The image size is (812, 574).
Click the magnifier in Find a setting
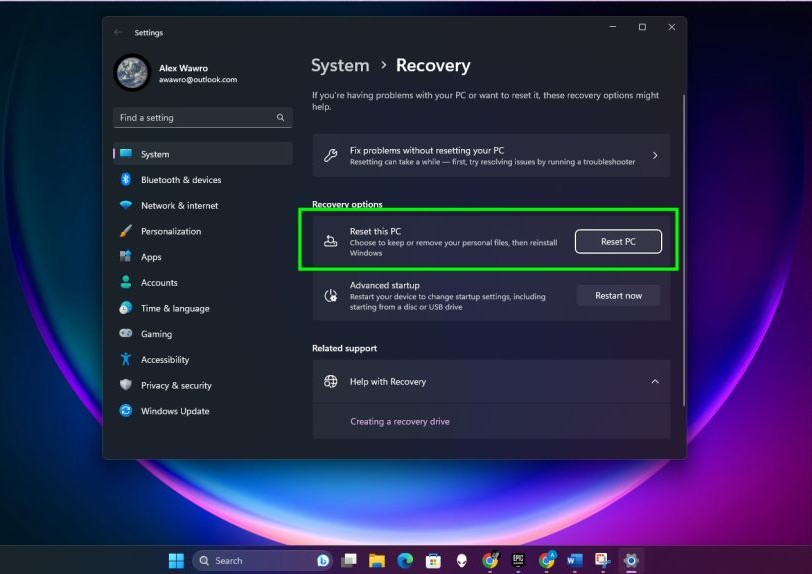(x=280, y=118)
